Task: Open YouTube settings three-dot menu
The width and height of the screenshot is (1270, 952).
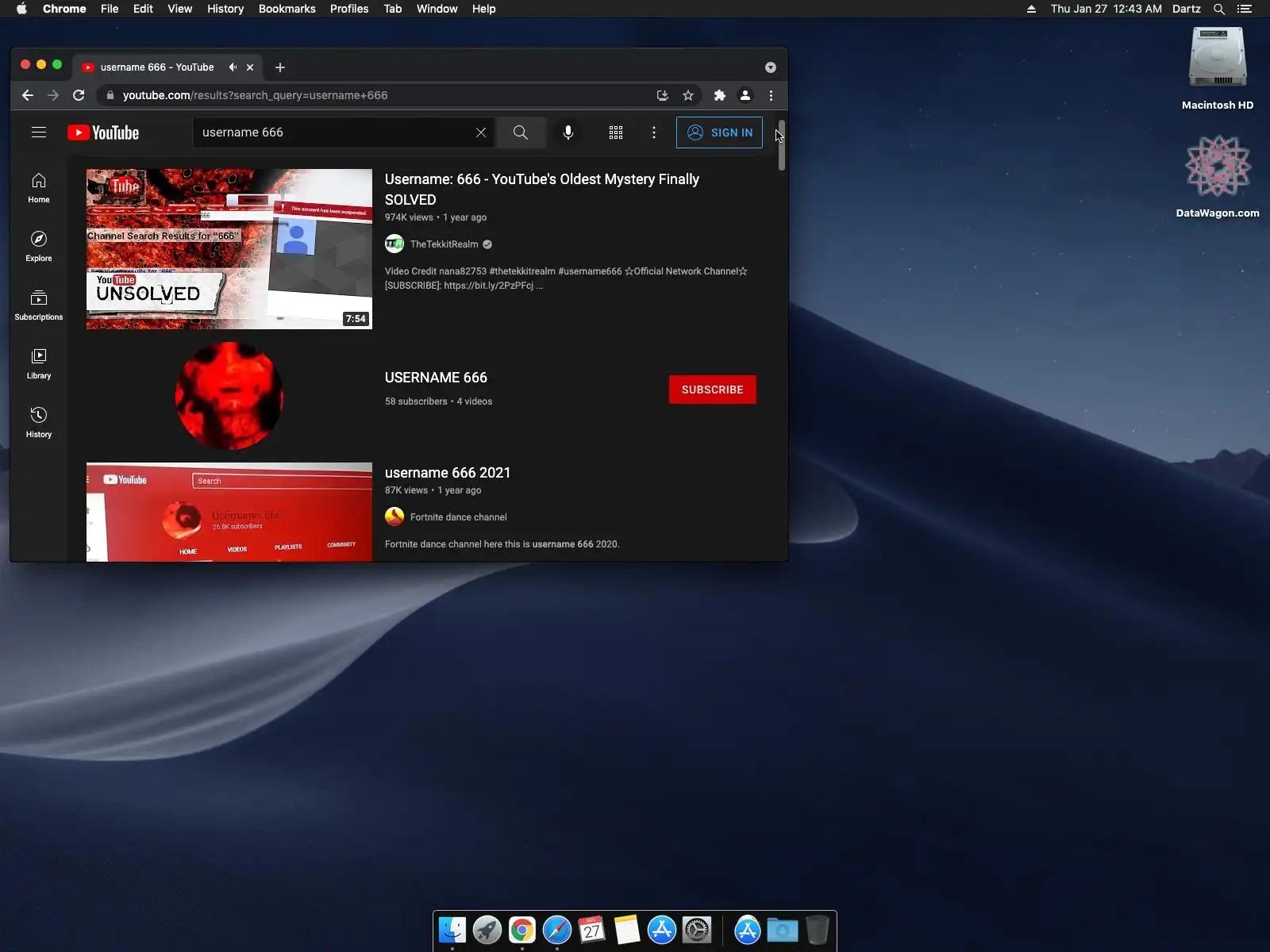Action: [x=654, y=132]
